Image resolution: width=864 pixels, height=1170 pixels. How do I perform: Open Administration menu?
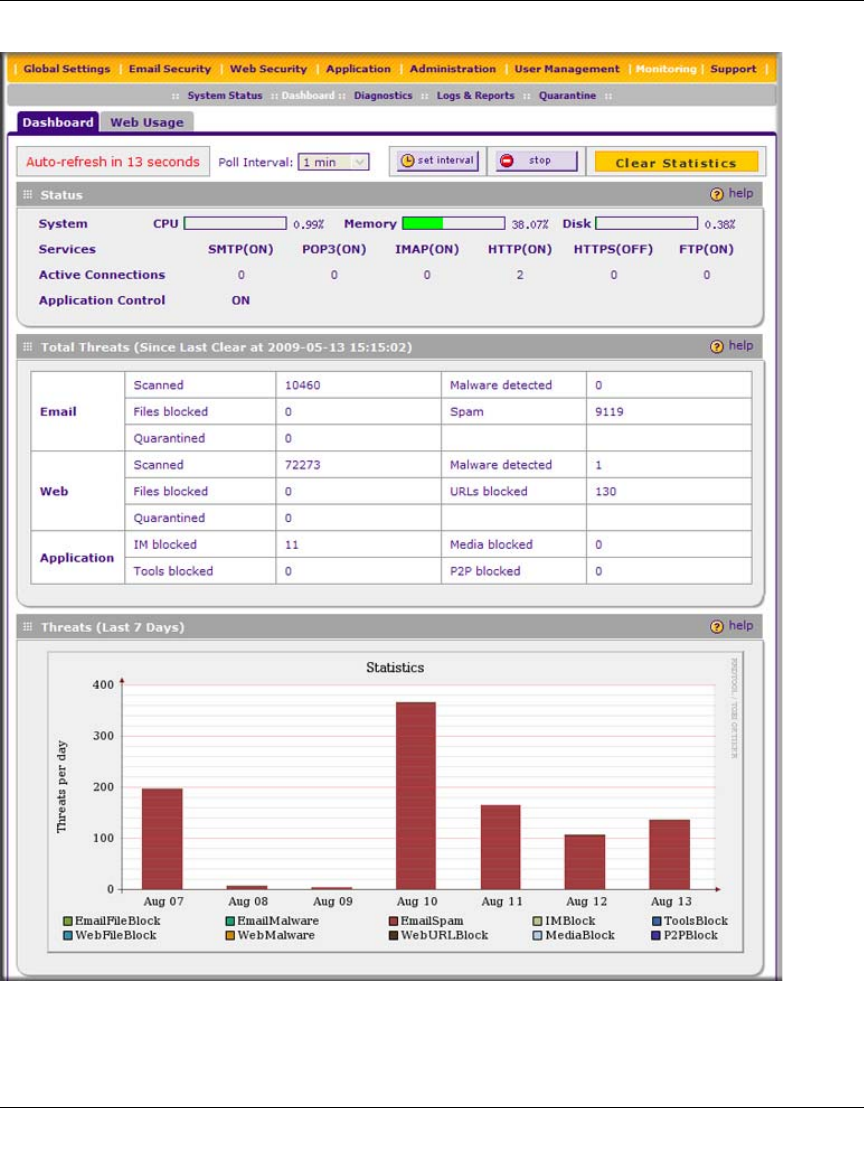tap(452, 69)
